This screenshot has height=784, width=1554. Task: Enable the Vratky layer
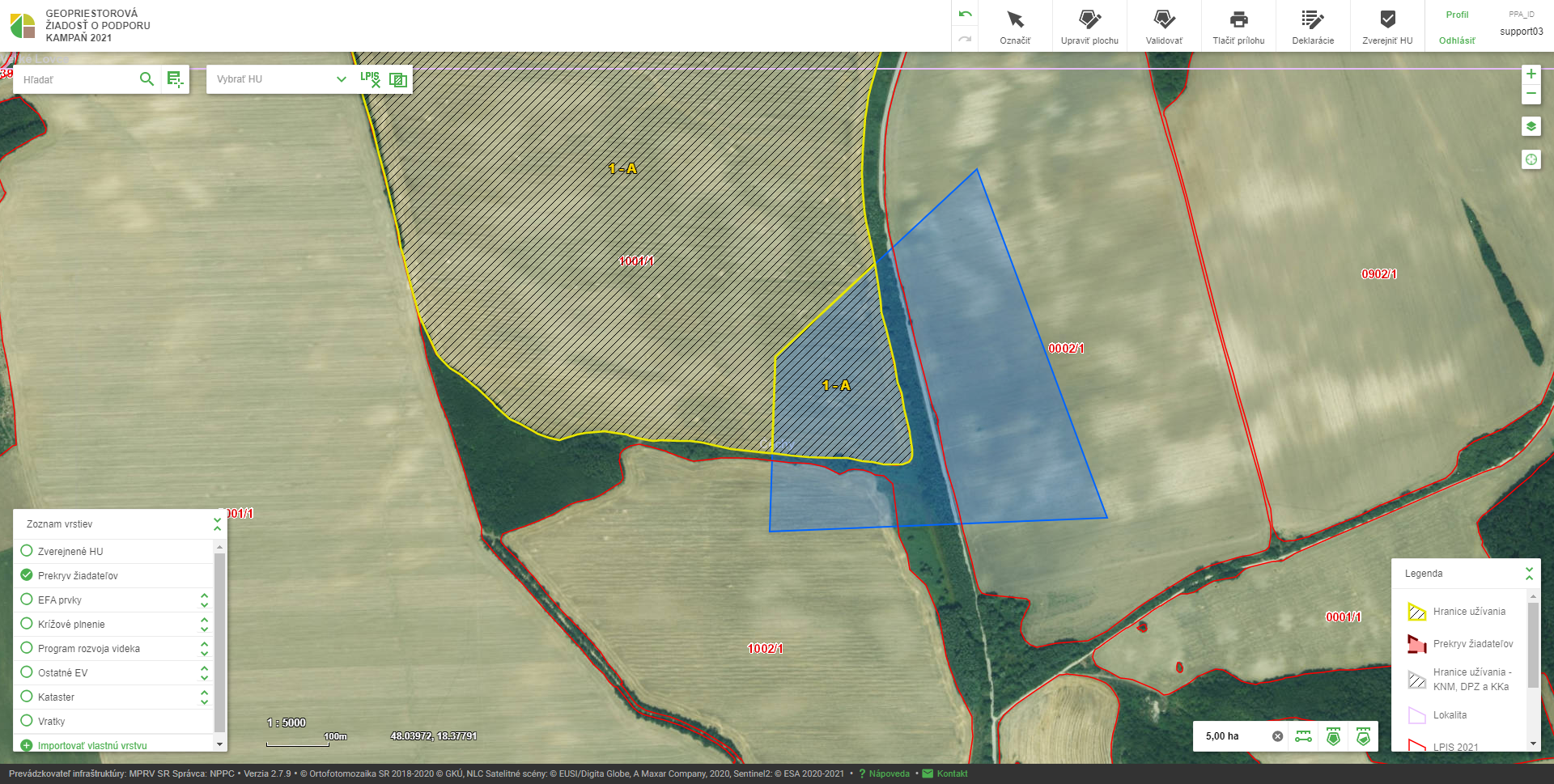click(27, 721)
